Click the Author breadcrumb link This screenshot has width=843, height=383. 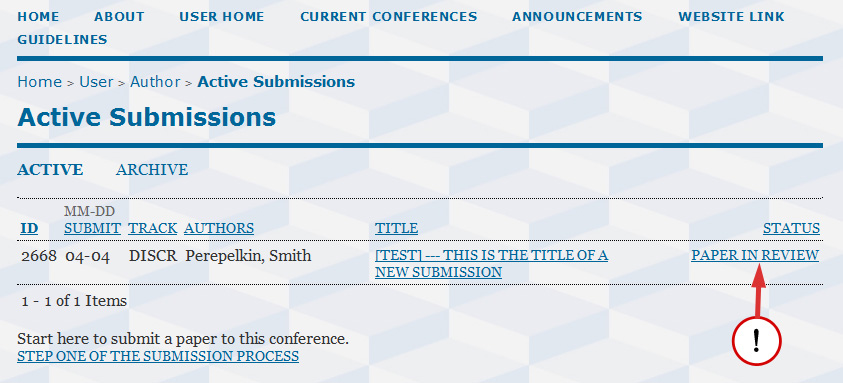coord(155,82)
